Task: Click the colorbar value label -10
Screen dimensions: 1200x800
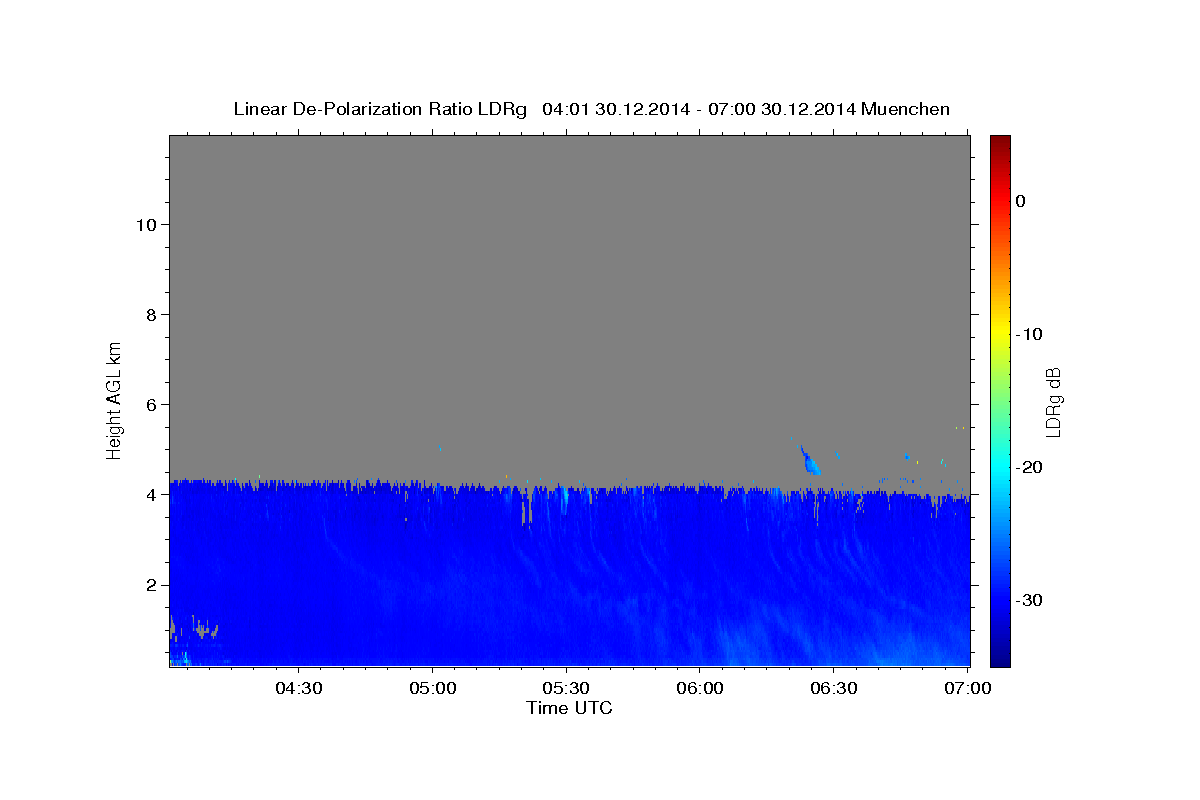Action: point(1030,334)
